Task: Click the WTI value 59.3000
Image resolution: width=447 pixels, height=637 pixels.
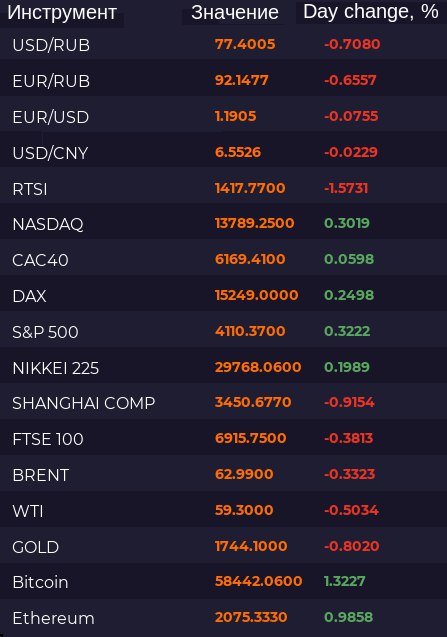Action: pos(244,510)
